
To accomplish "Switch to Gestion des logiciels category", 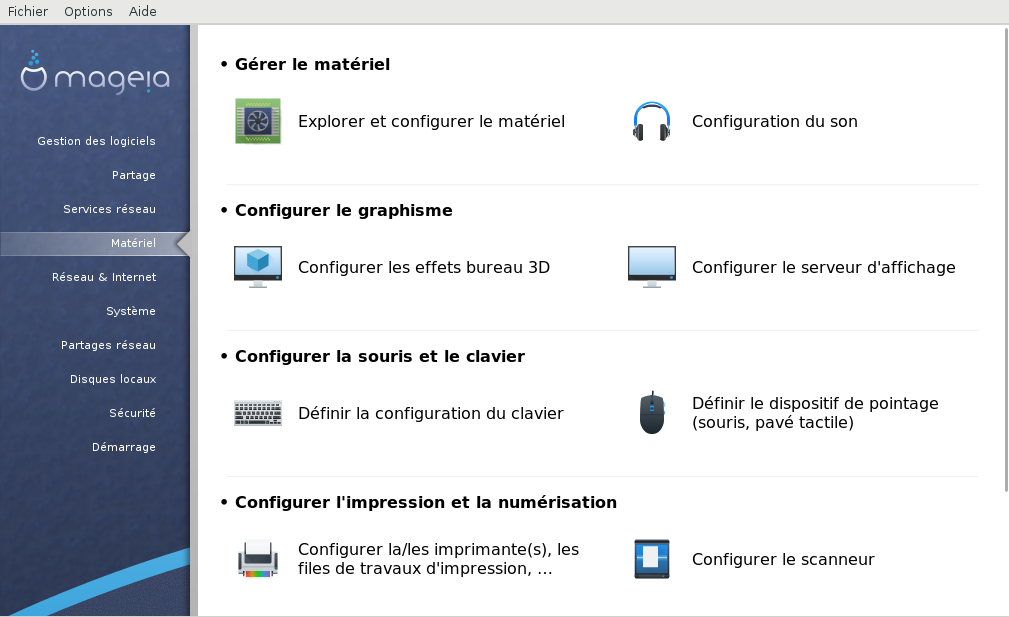I will 97,141.
